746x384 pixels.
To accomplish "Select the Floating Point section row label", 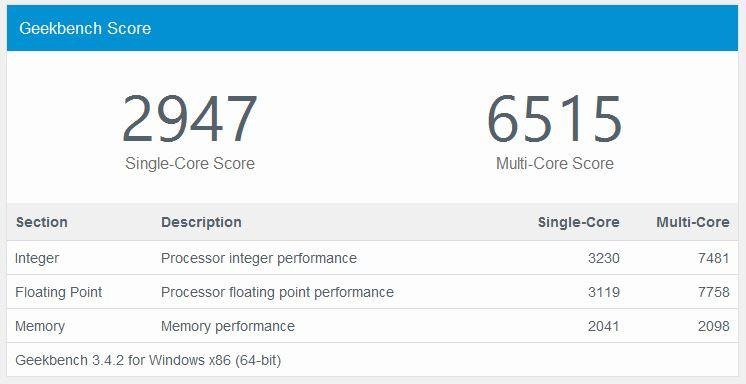I will tap(59, 292).
